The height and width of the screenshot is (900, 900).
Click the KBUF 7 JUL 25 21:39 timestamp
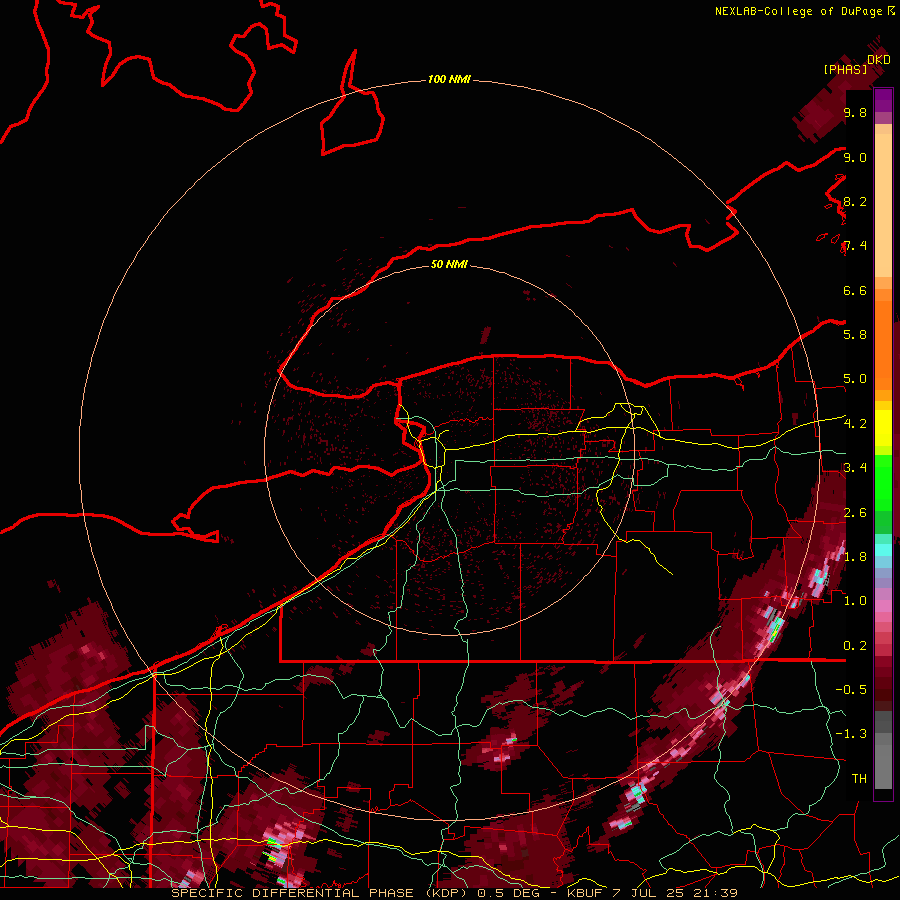point(652,893)
